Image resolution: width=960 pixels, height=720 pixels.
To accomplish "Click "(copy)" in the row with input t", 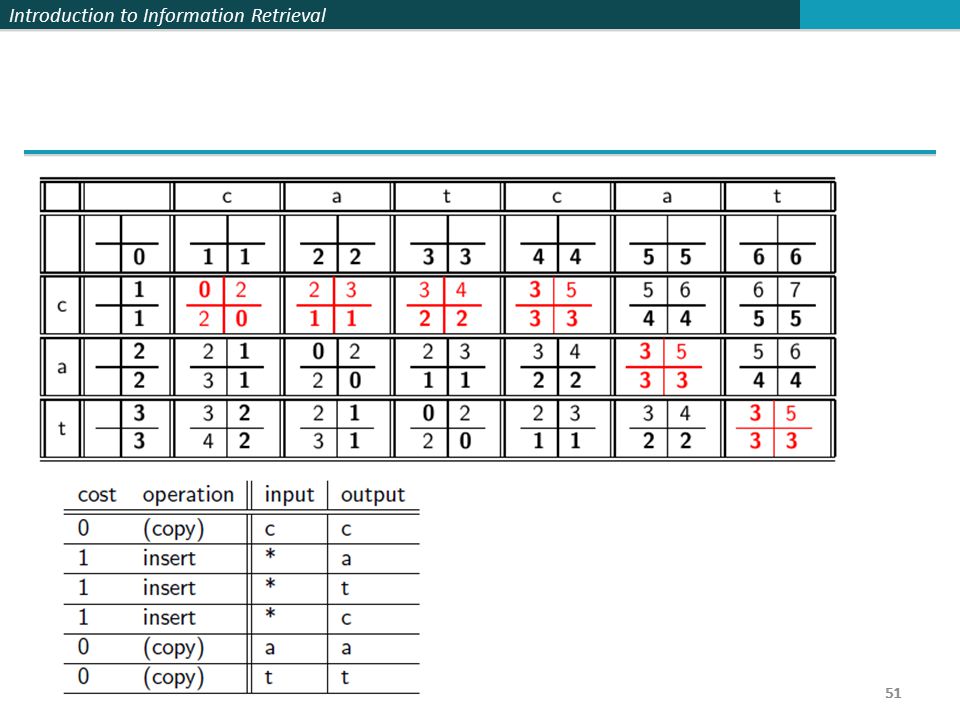I will (x=173, y=677).
